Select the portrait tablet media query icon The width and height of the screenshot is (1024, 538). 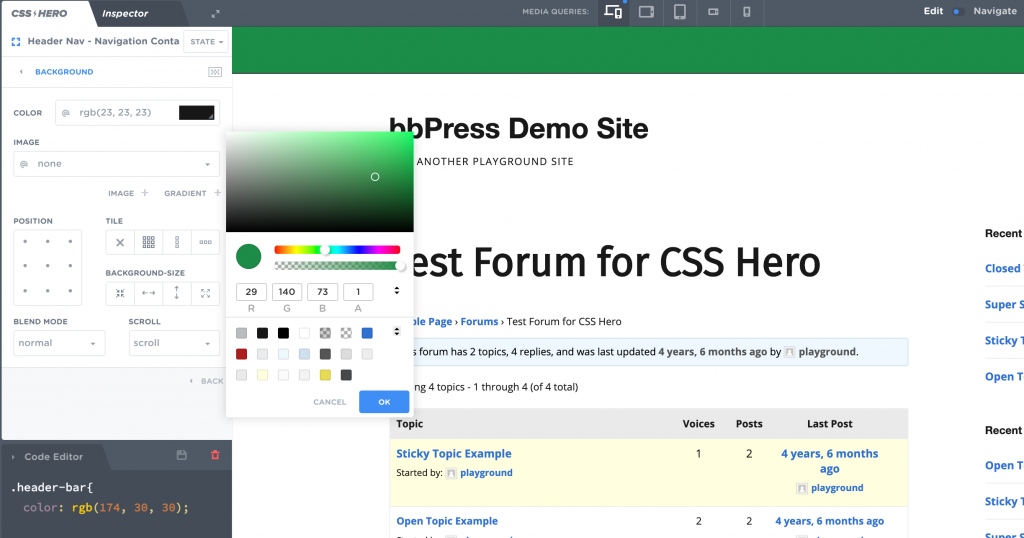point(680,12)
